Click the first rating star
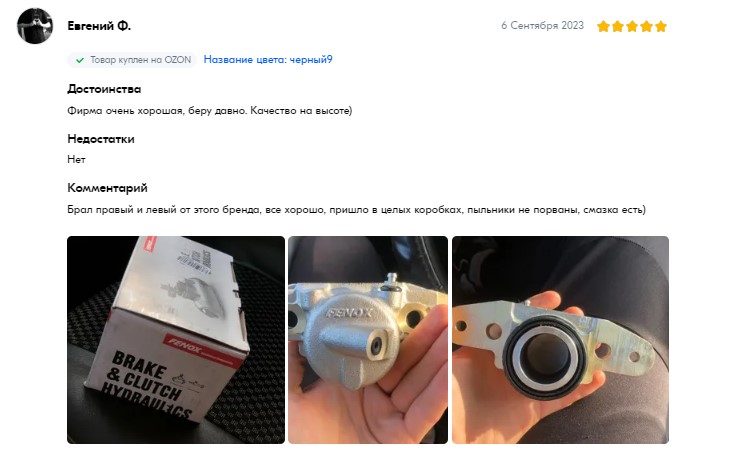Screen dimensions: 756x451 click(603, 27)
